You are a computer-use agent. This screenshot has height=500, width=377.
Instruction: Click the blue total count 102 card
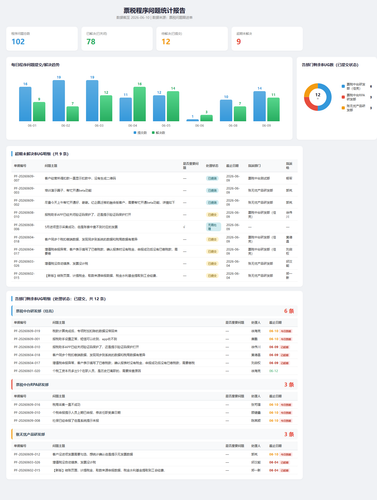click(x=42, y=39)
